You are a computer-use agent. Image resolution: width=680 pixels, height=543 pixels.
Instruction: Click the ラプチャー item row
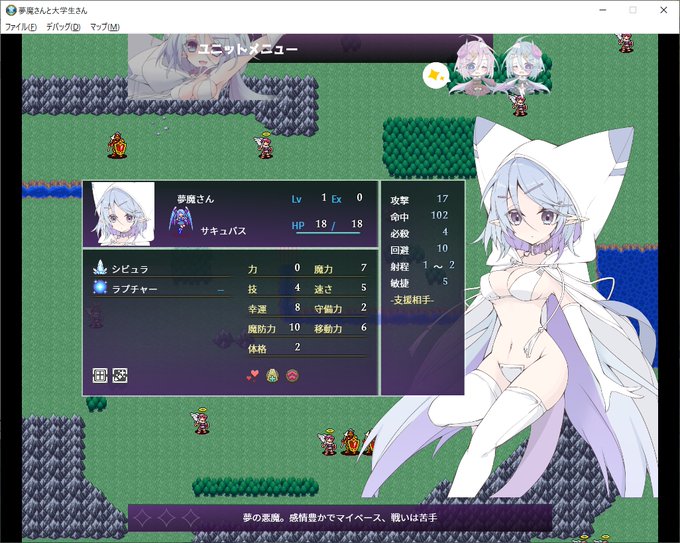[x=162, y=288]
